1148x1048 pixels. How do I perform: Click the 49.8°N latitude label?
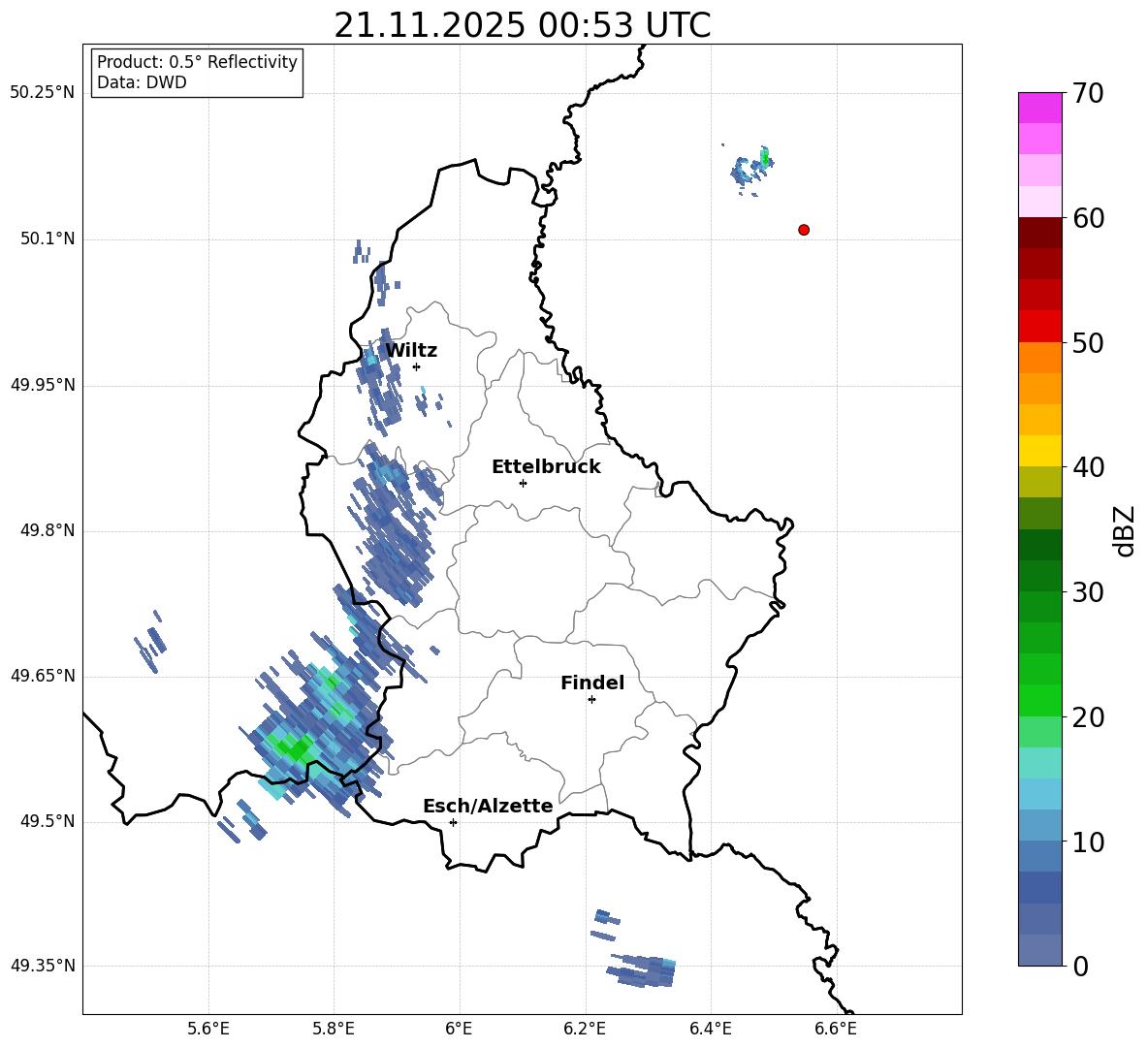pyautogui.click(x=47, y=530)
